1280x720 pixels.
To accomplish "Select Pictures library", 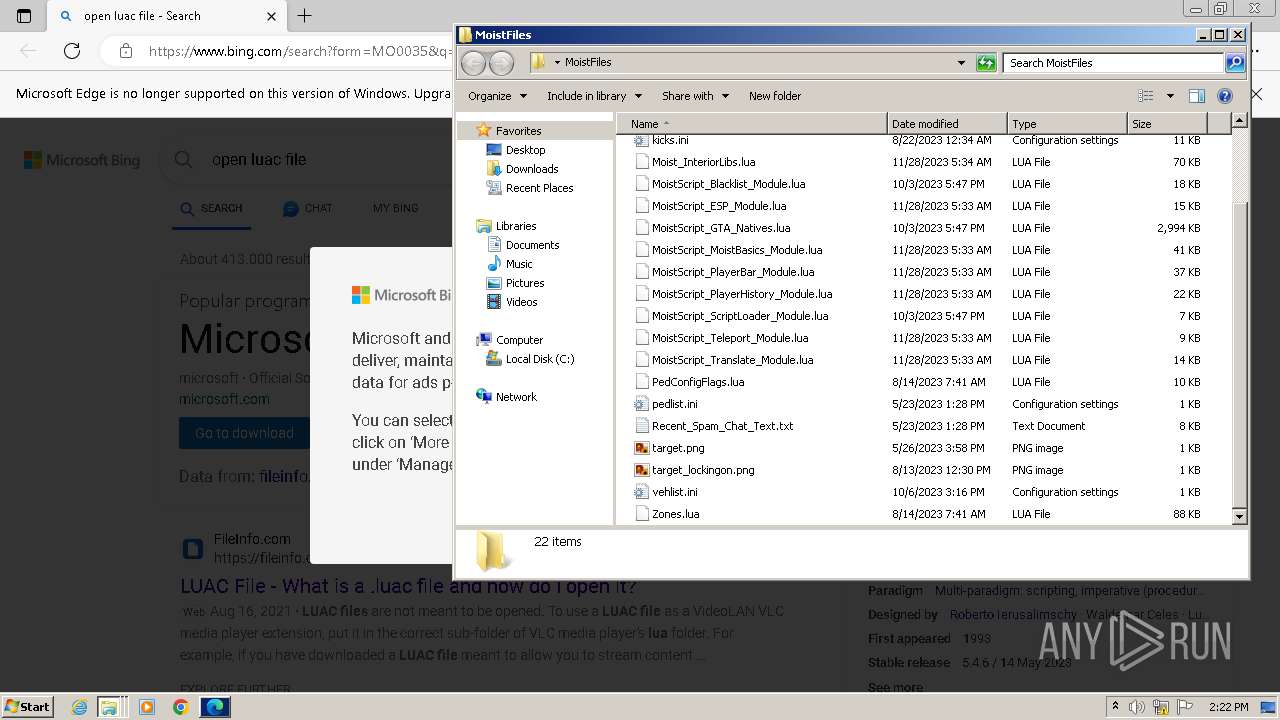I will click(525, 283).
